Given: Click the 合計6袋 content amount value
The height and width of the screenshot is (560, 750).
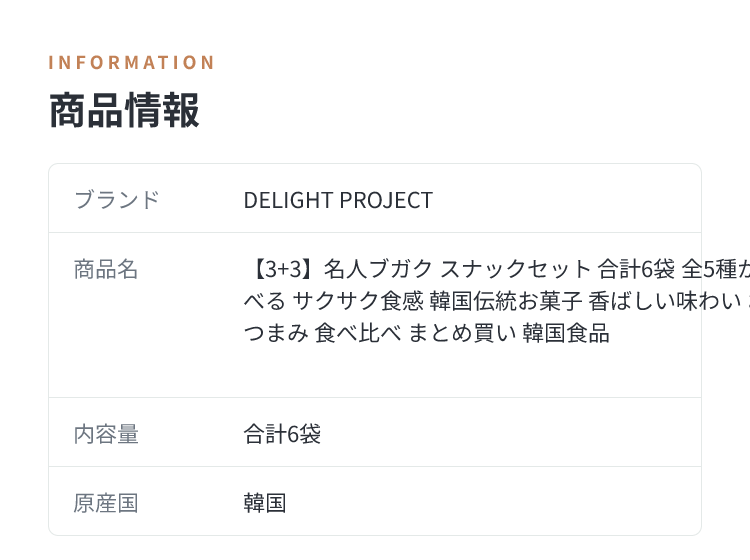Looking at the screenshot, I should pyautogui.click(x=282, y=434).
